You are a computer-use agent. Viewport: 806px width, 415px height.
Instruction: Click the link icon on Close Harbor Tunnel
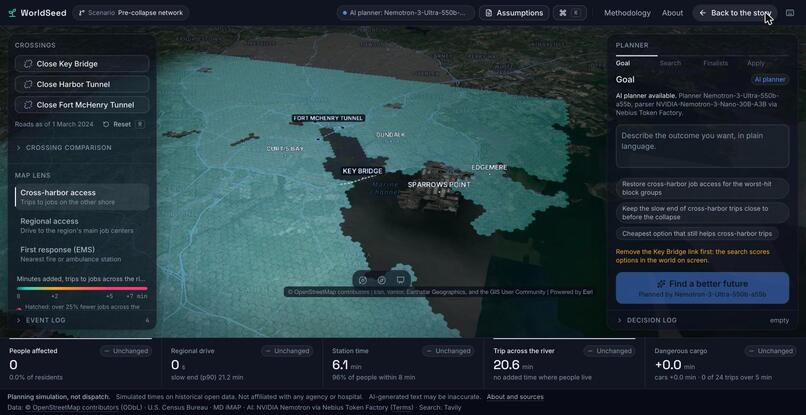tap(28, 84)
